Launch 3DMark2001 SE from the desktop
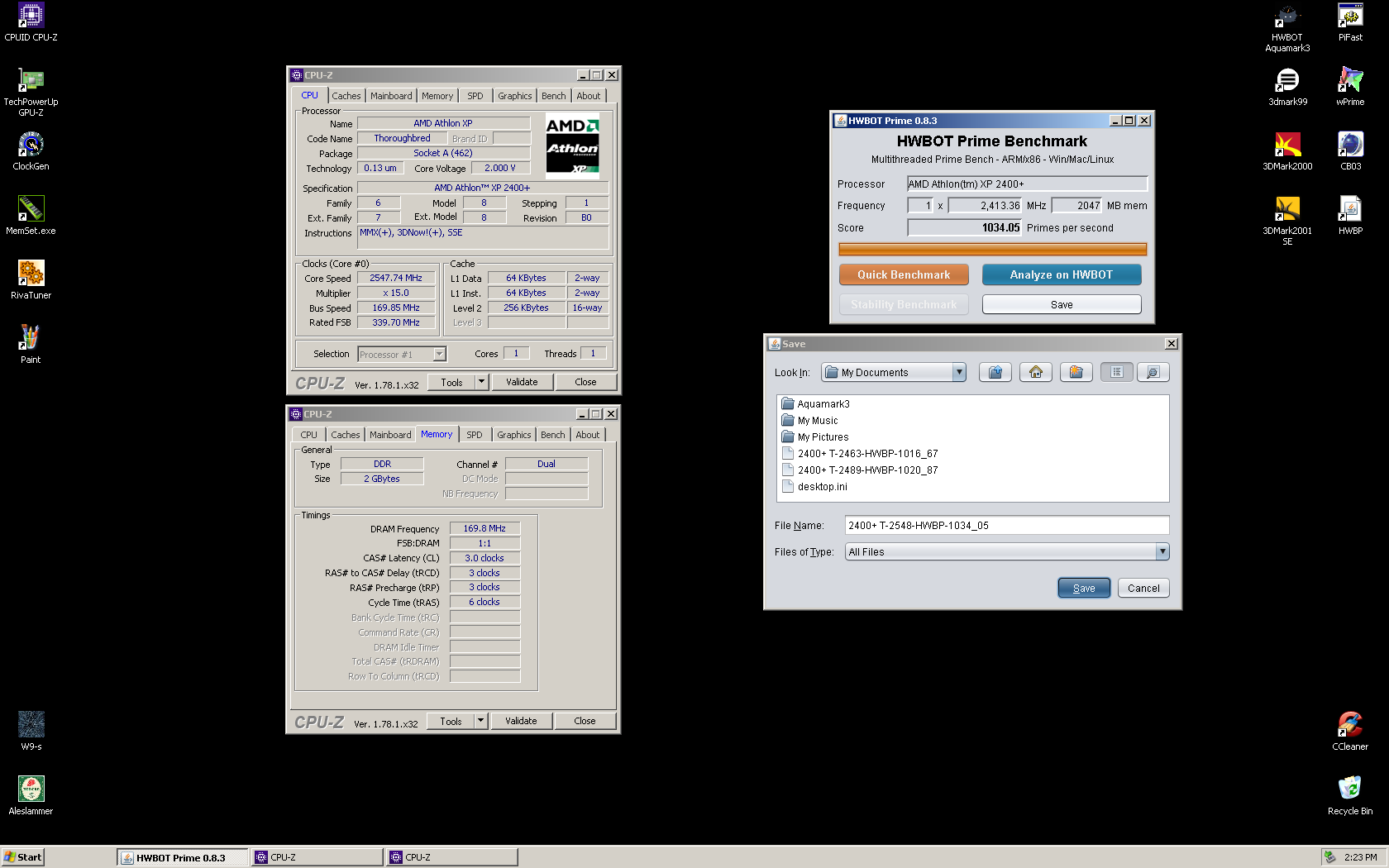Viewport: 1389px width, 868px height. [x=1287, y=221]
